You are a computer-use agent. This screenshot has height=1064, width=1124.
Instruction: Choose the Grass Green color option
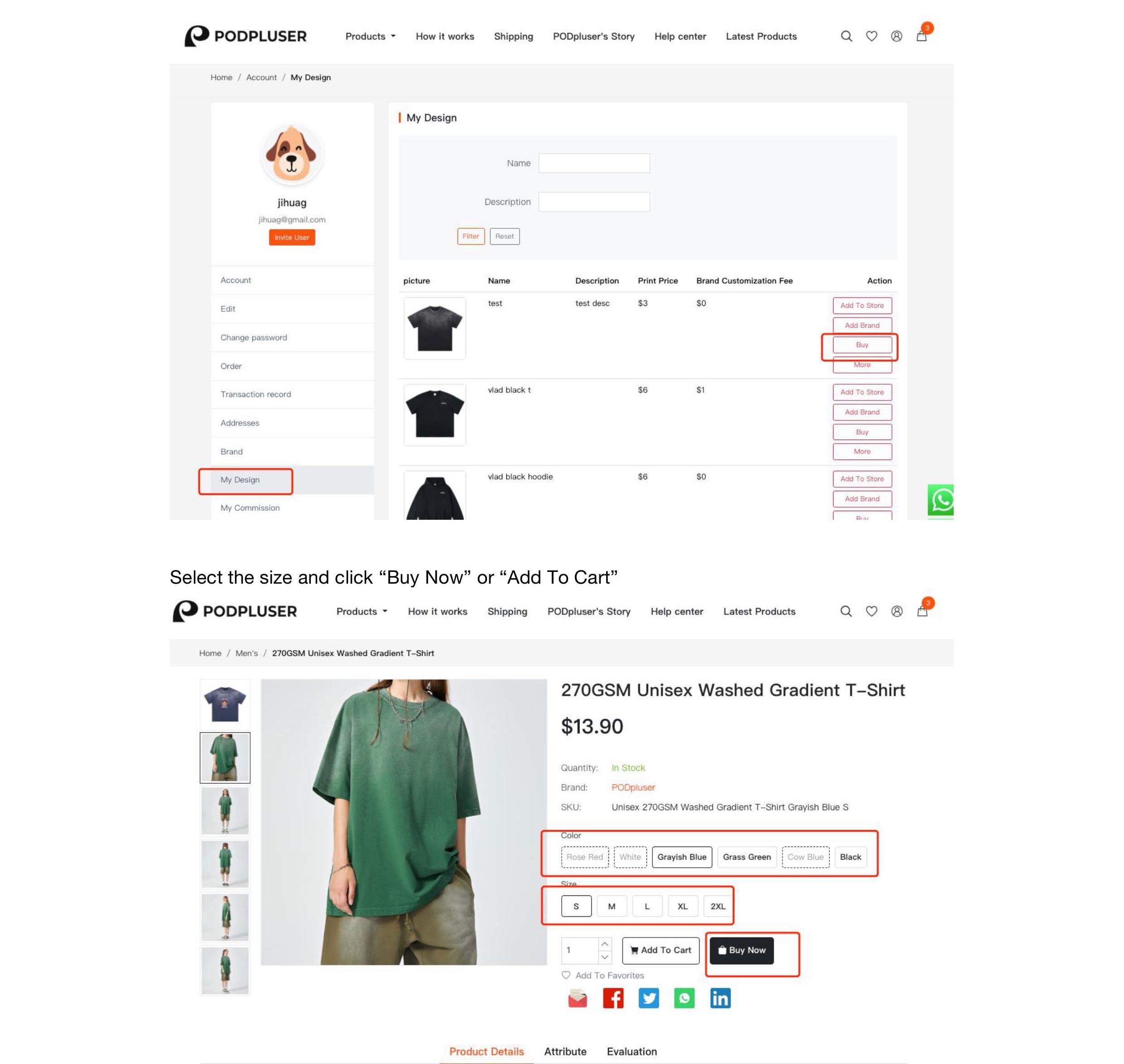746,857
